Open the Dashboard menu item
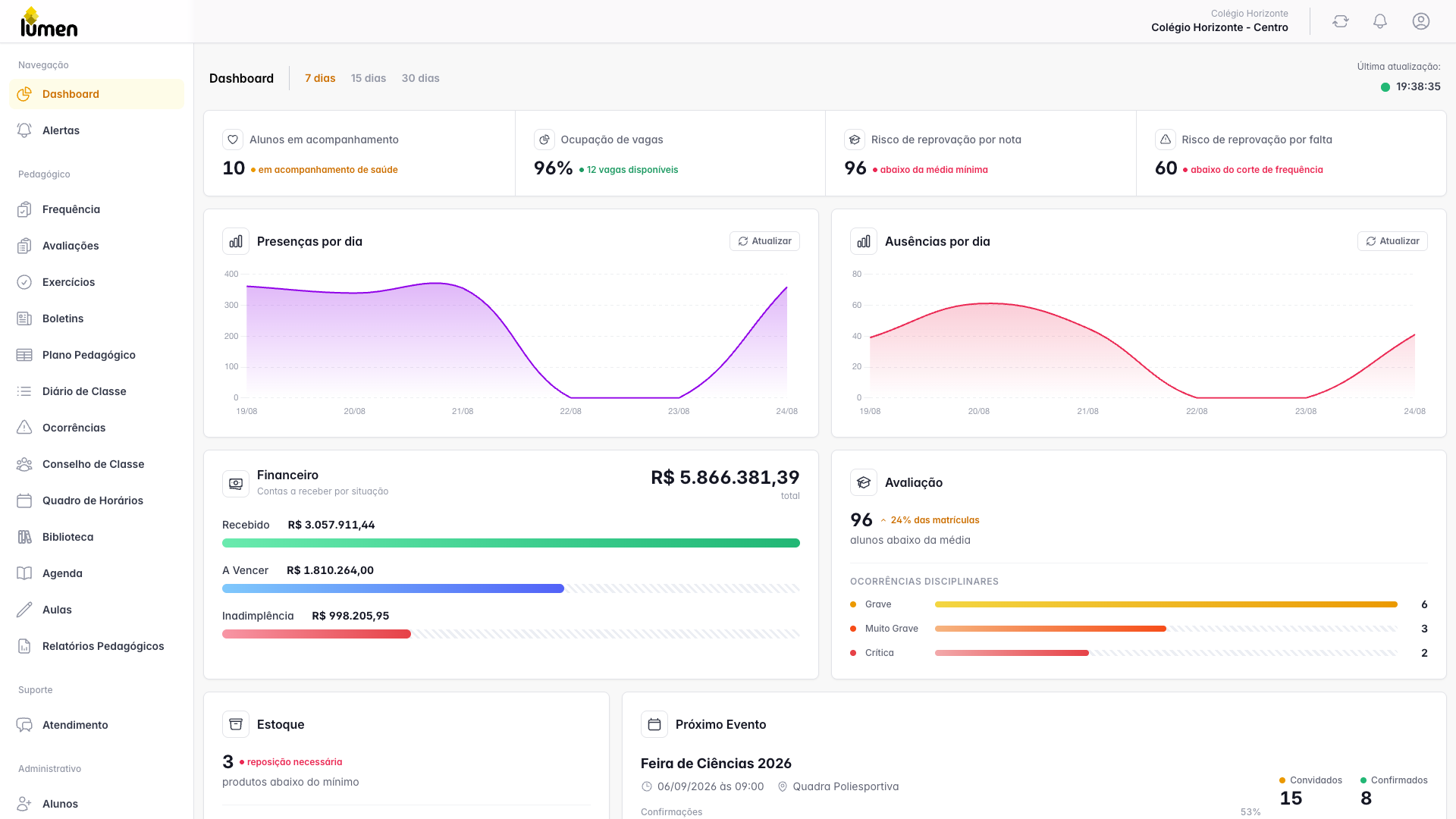This screenshot has height=819, width=1456. coord(97,94)
